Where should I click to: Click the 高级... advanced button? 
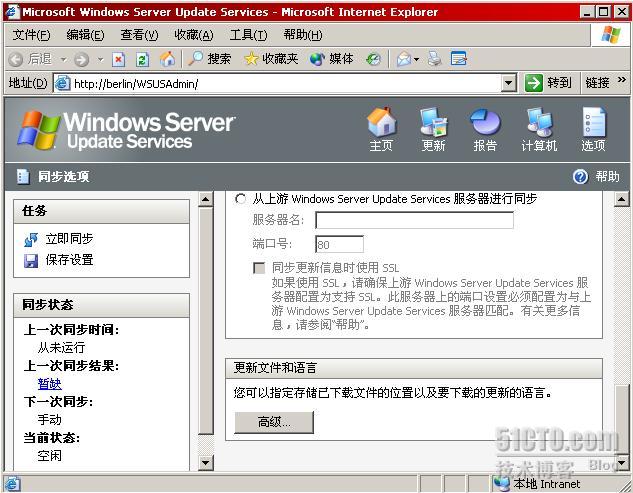point(274,422)
